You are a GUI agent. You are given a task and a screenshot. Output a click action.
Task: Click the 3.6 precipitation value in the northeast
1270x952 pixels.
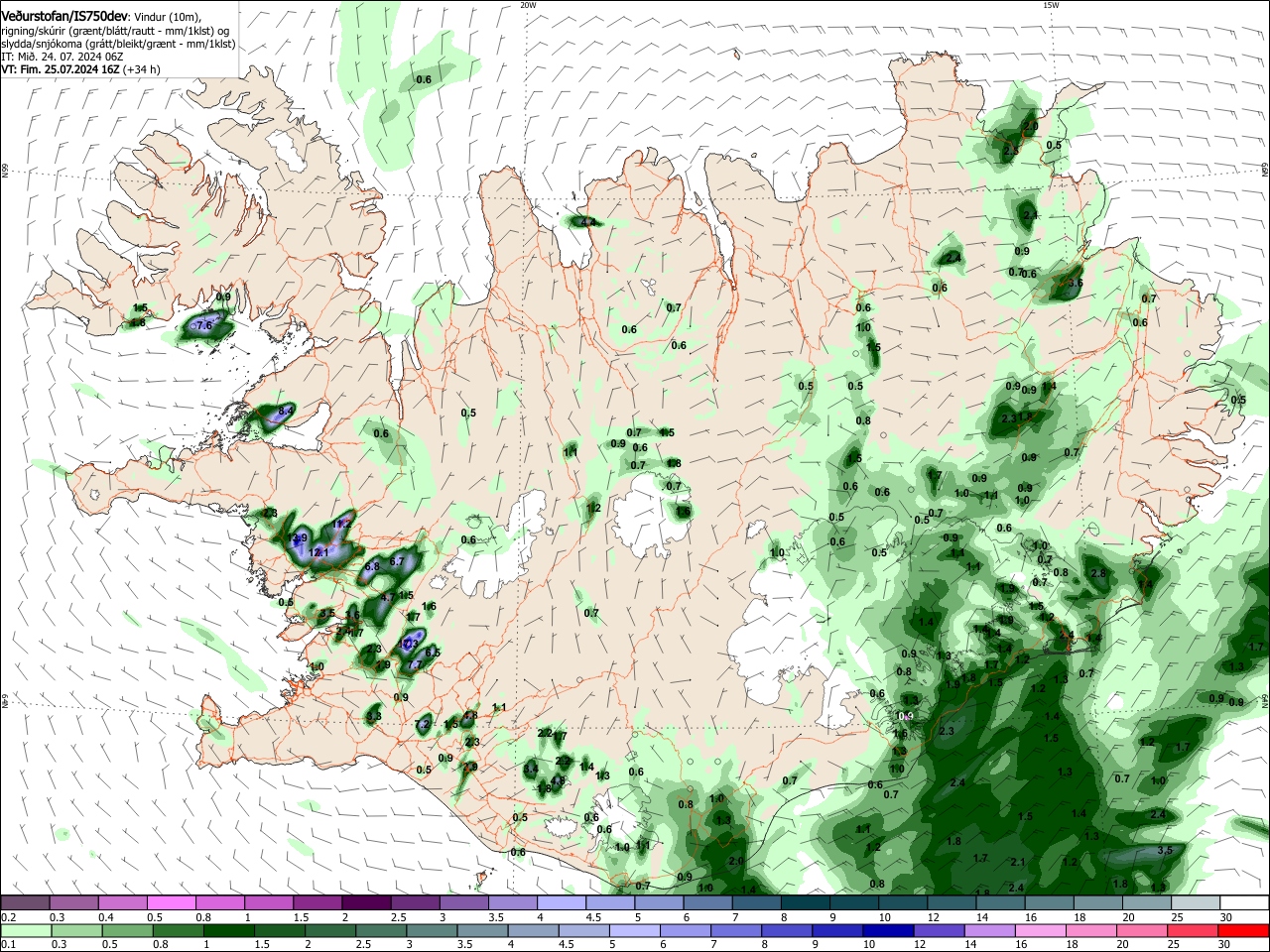(1074, 284)
